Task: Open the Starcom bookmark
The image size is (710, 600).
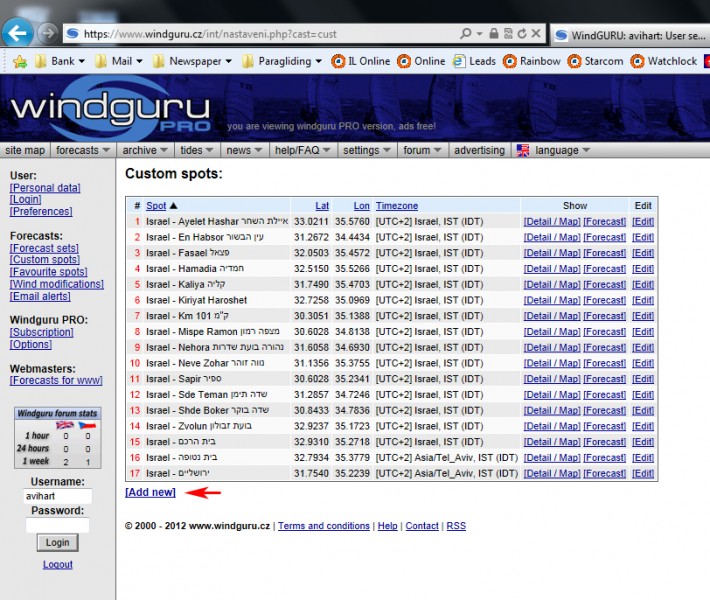Action: pos(595,61)
